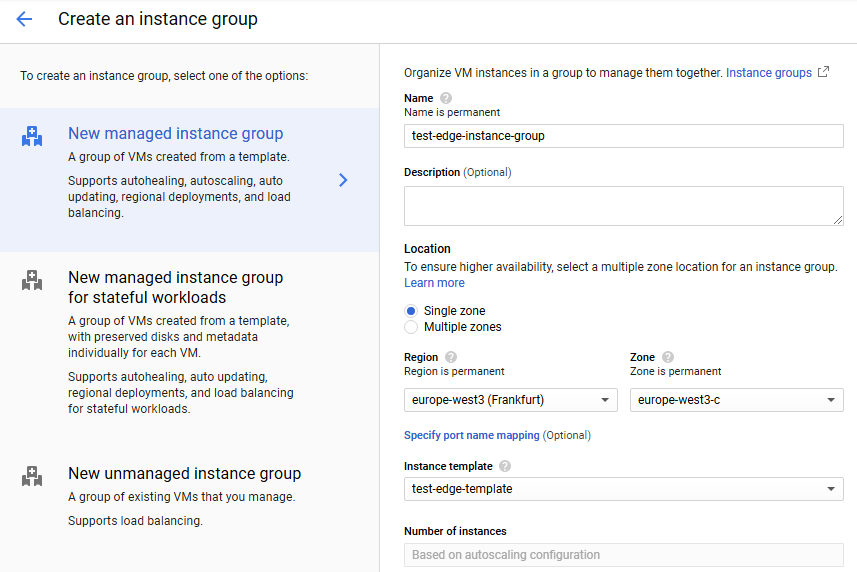Click into the Description text area

tap(623, 205)
